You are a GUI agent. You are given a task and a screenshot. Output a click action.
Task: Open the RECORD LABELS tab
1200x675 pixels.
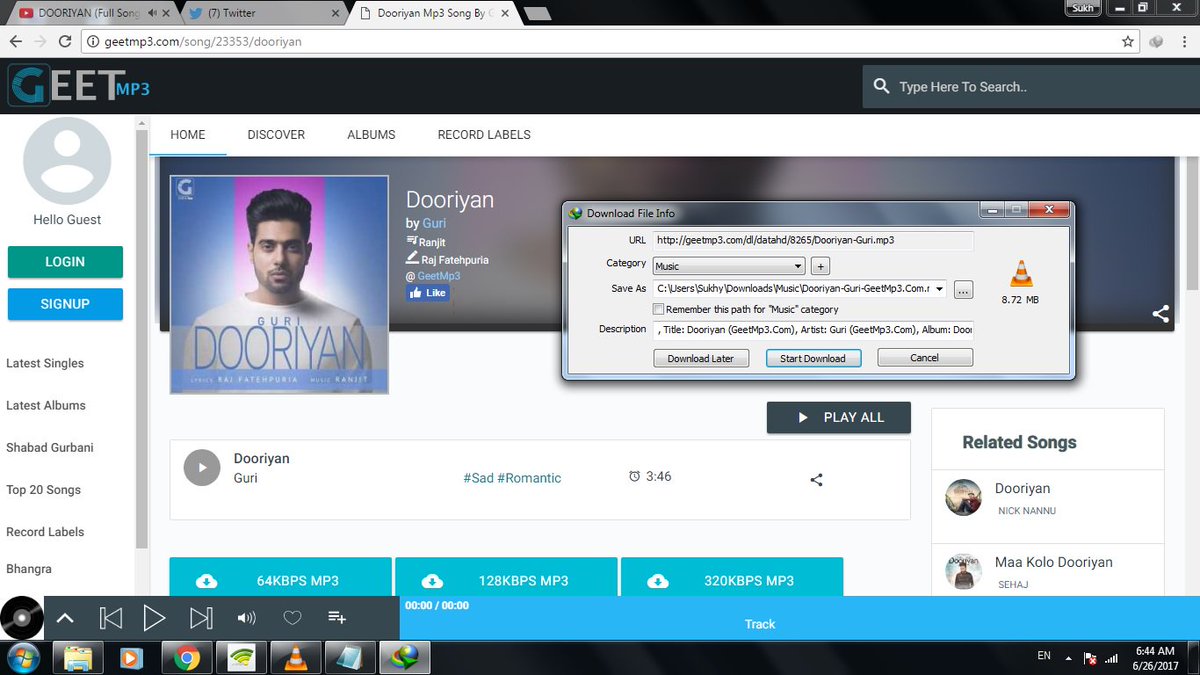point(484,134)
